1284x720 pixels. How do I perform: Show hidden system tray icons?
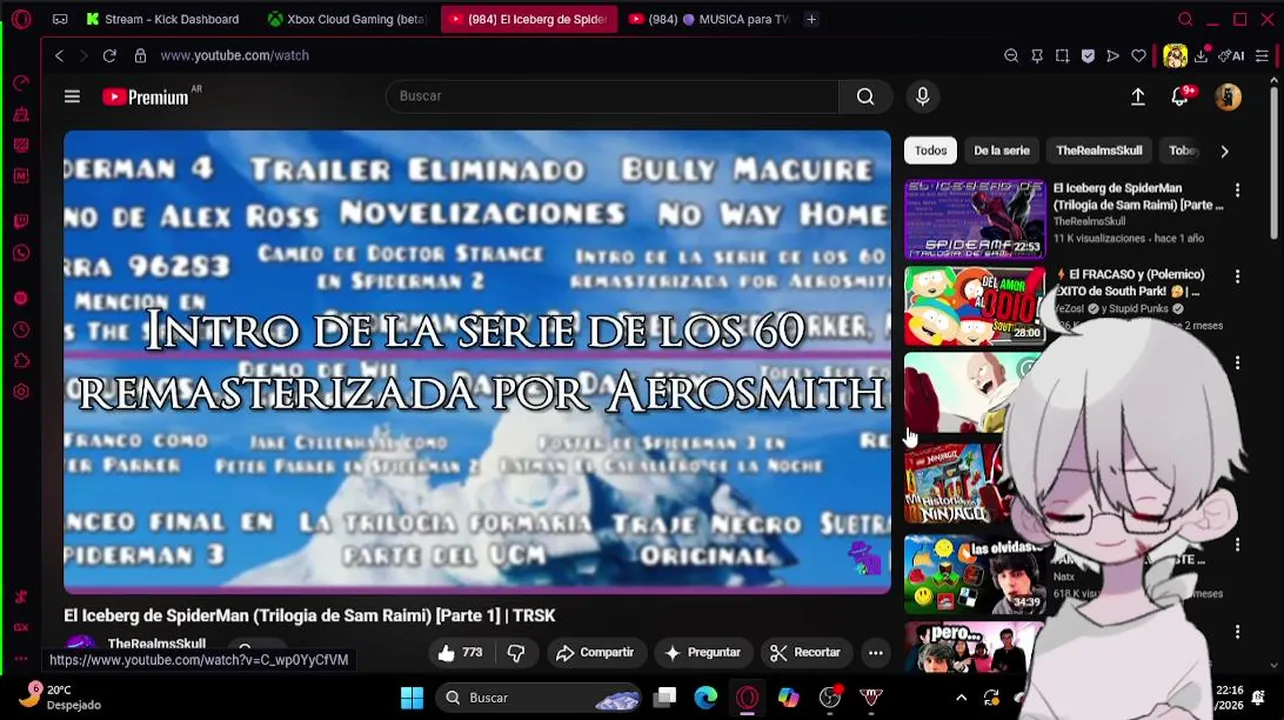coord(961,697)
